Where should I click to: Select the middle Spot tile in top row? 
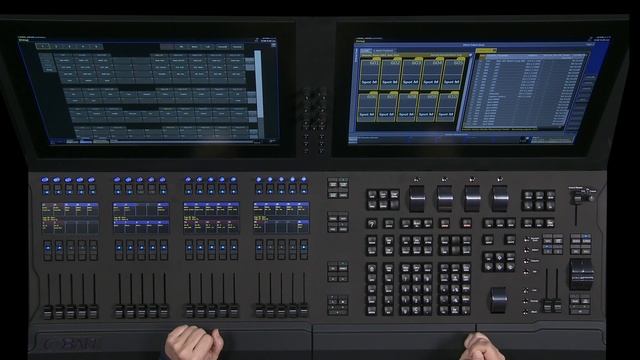[412, 73]
